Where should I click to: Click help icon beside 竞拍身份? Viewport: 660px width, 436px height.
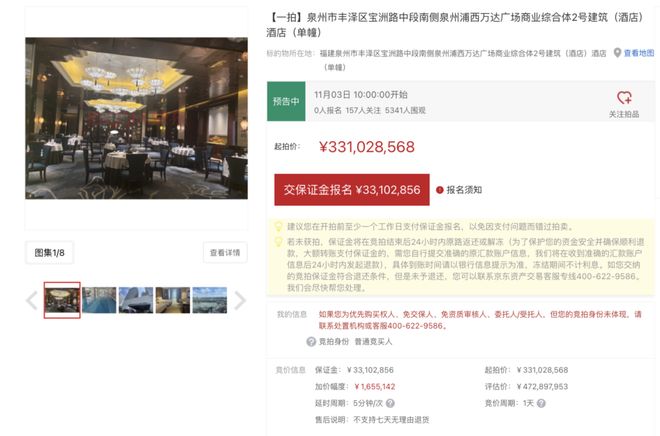click(311, 342)
